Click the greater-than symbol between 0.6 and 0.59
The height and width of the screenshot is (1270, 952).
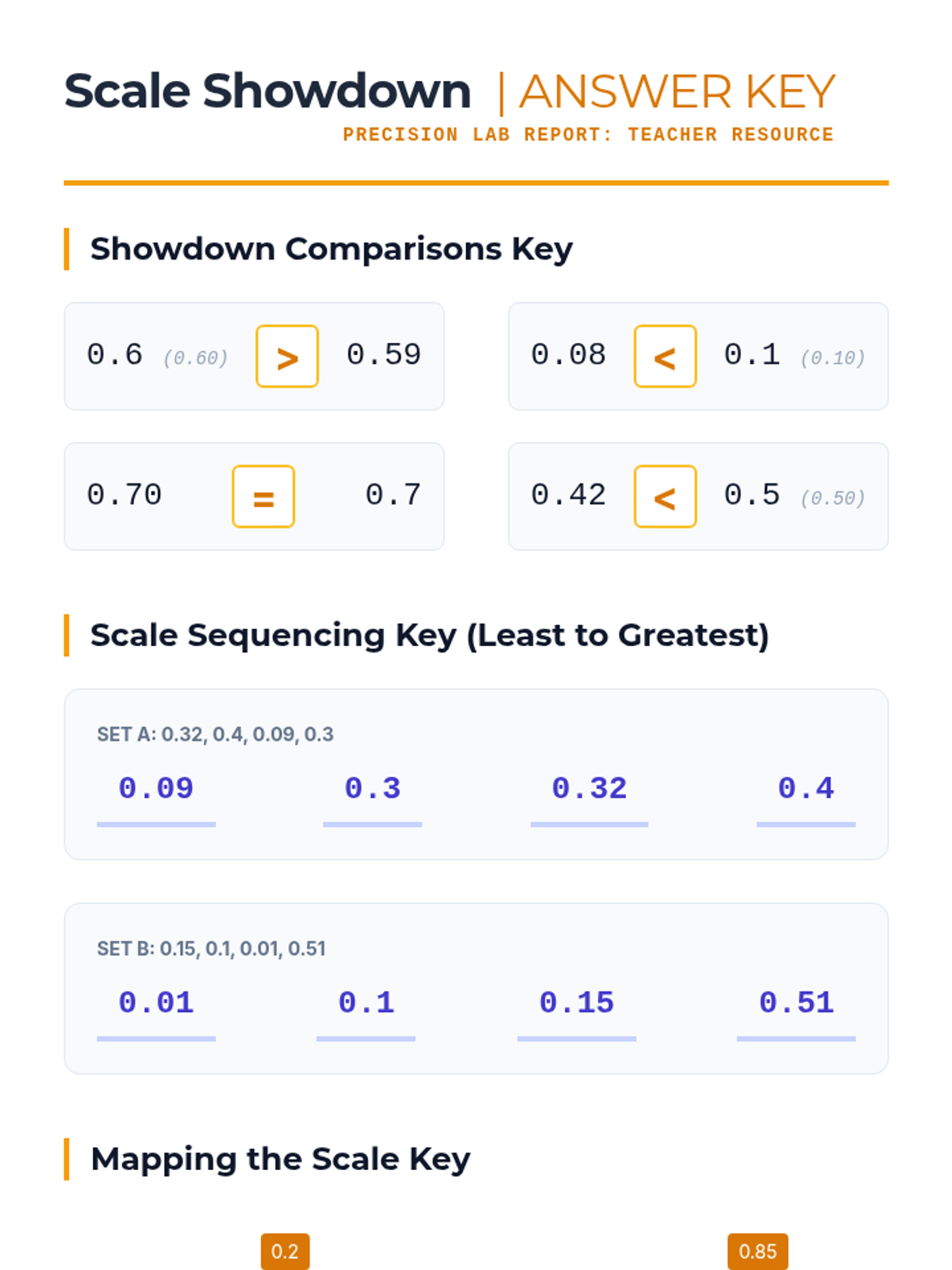click(287, 356)
